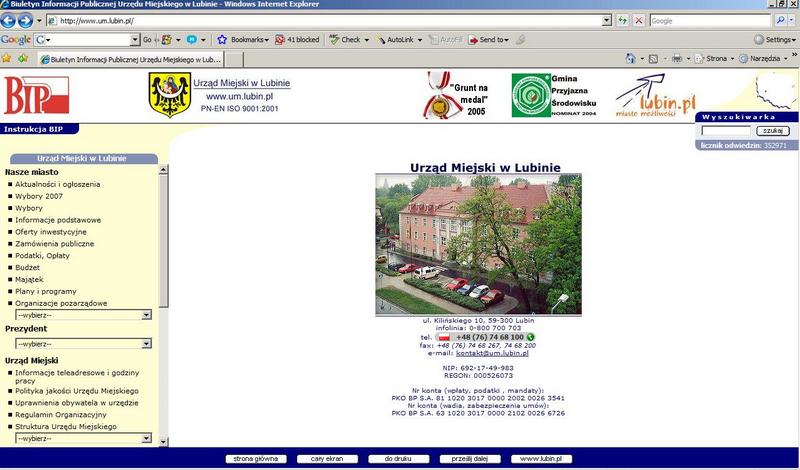800x470 pixels.
Task: Select the Biuletyn Informacji Publicznej tab
Action: tap(131, 59)
